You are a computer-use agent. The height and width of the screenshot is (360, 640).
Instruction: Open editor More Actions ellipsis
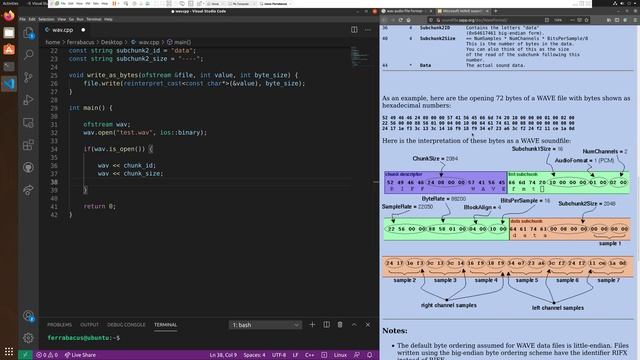click(x=368, y=30)
